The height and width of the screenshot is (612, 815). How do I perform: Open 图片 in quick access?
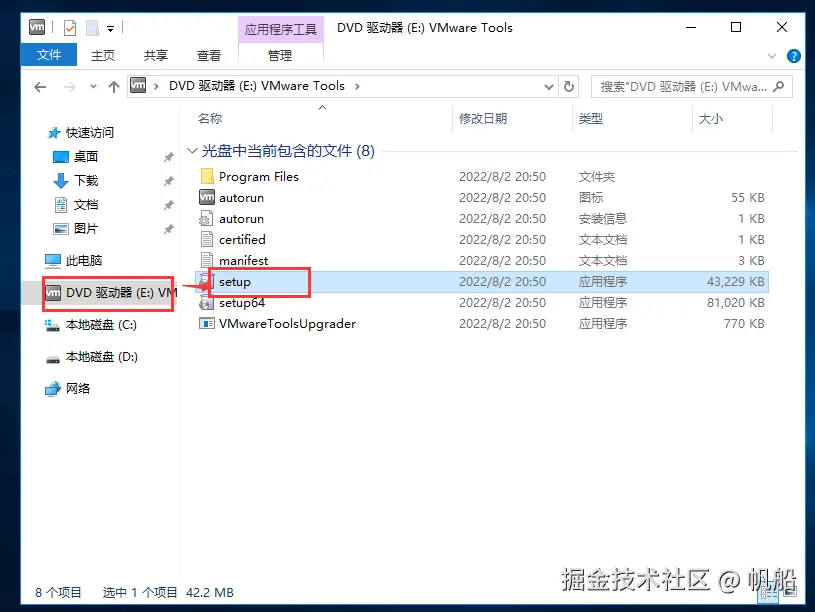pos(86,228)
